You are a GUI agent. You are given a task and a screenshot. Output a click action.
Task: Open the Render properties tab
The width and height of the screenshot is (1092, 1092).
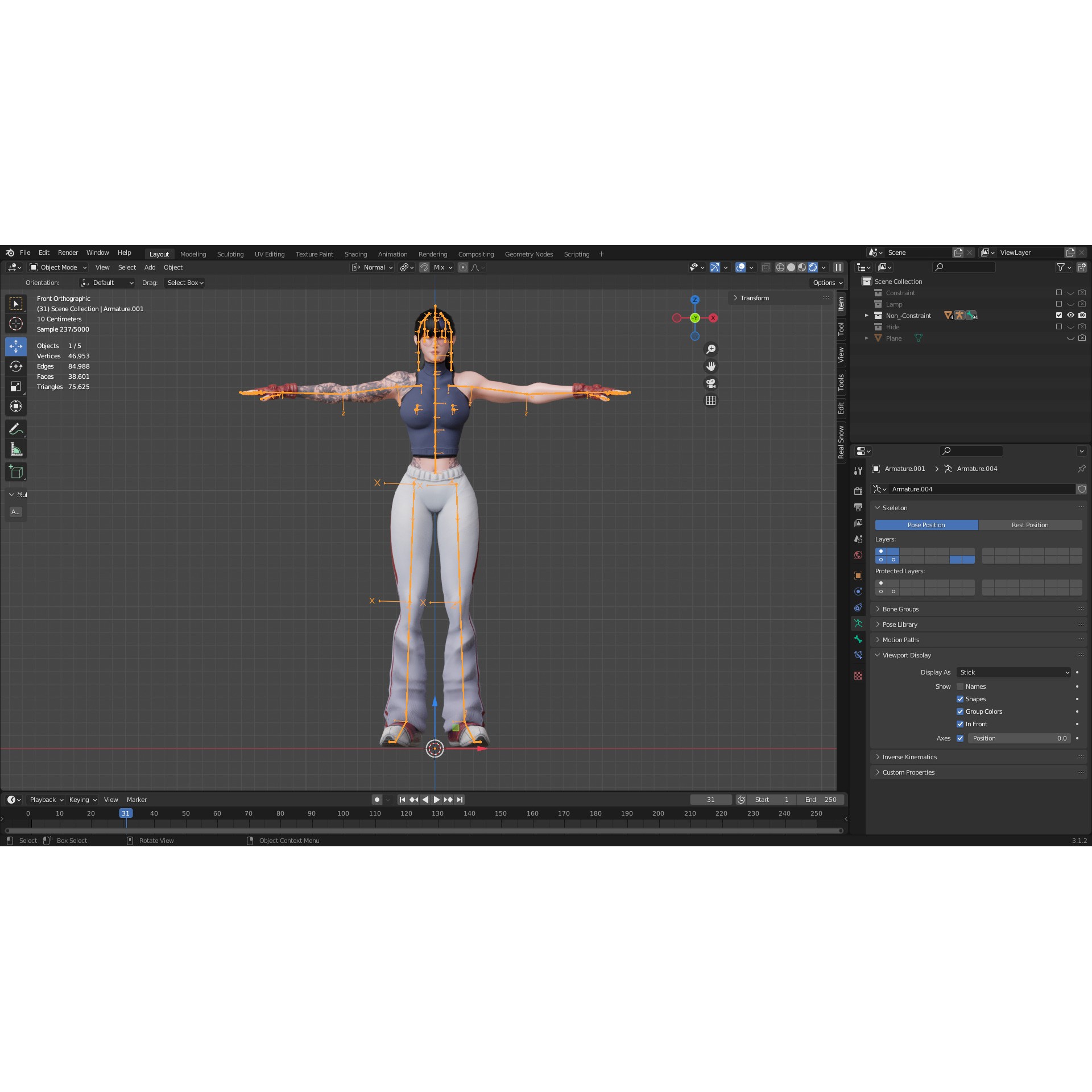858,491
